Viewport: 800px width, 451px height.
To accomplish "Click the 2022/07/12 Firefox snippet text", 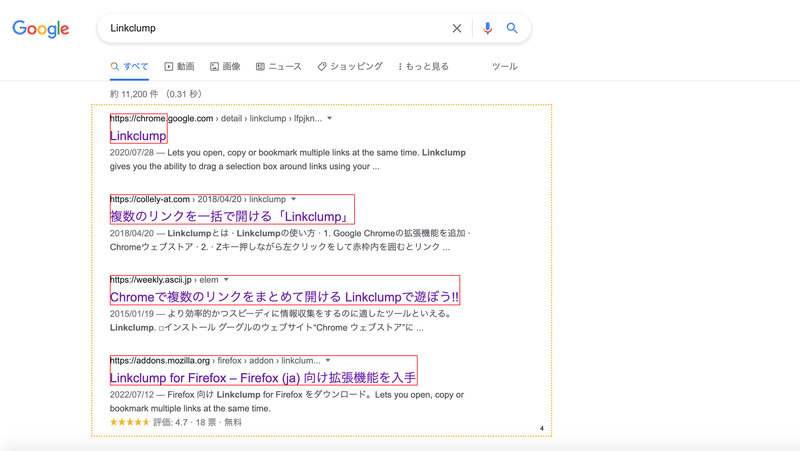I will (287, 401).
